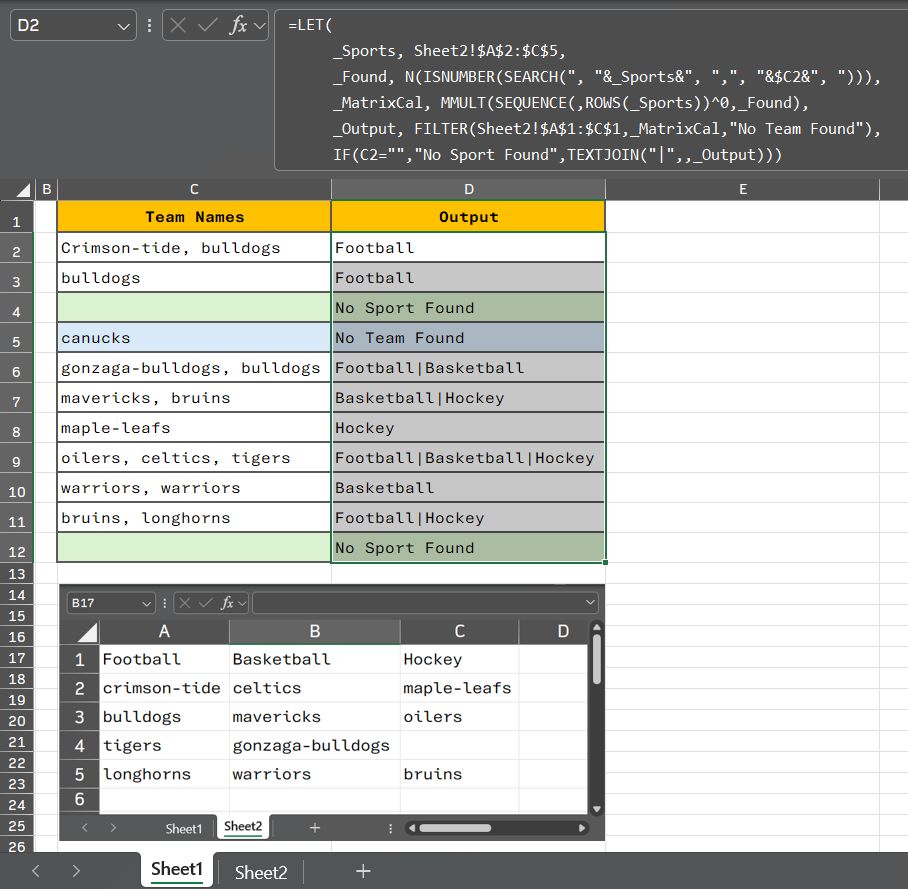Select column C header in main sheet
908x889 pixels.
pos(194,189)
